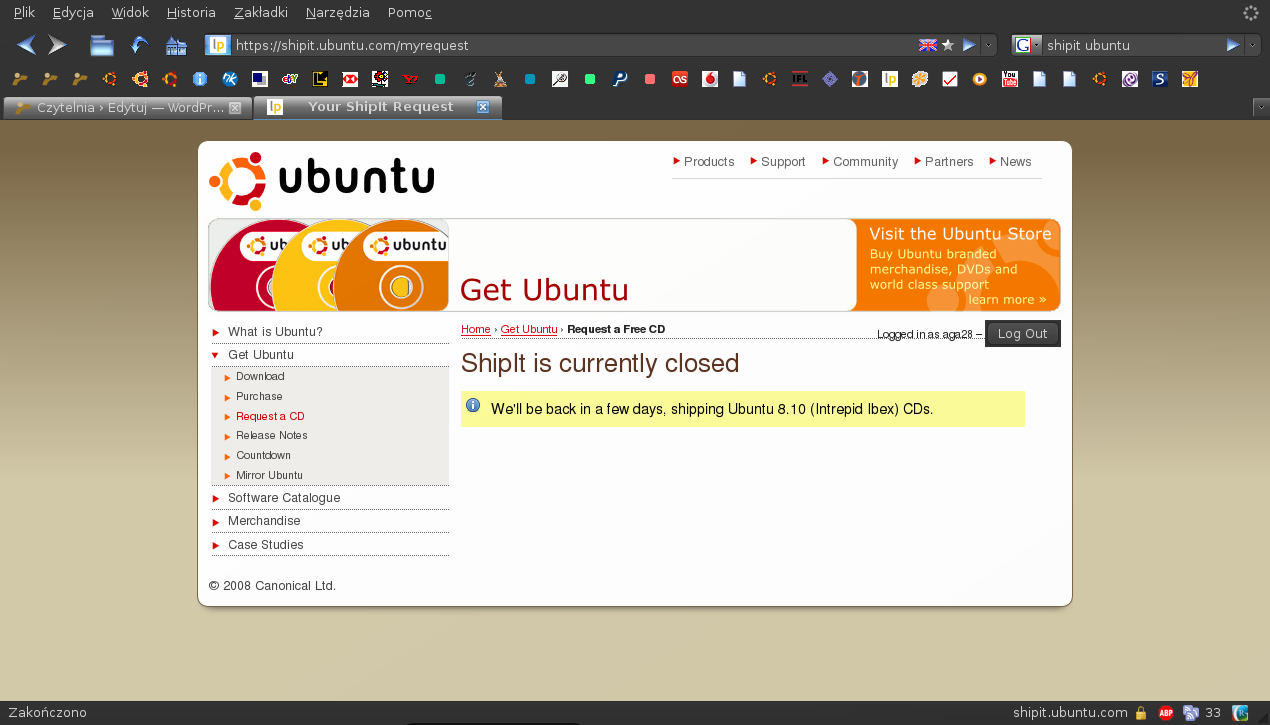Open the address bar history dropdown
1270x725 pixels.
(989, 45)
